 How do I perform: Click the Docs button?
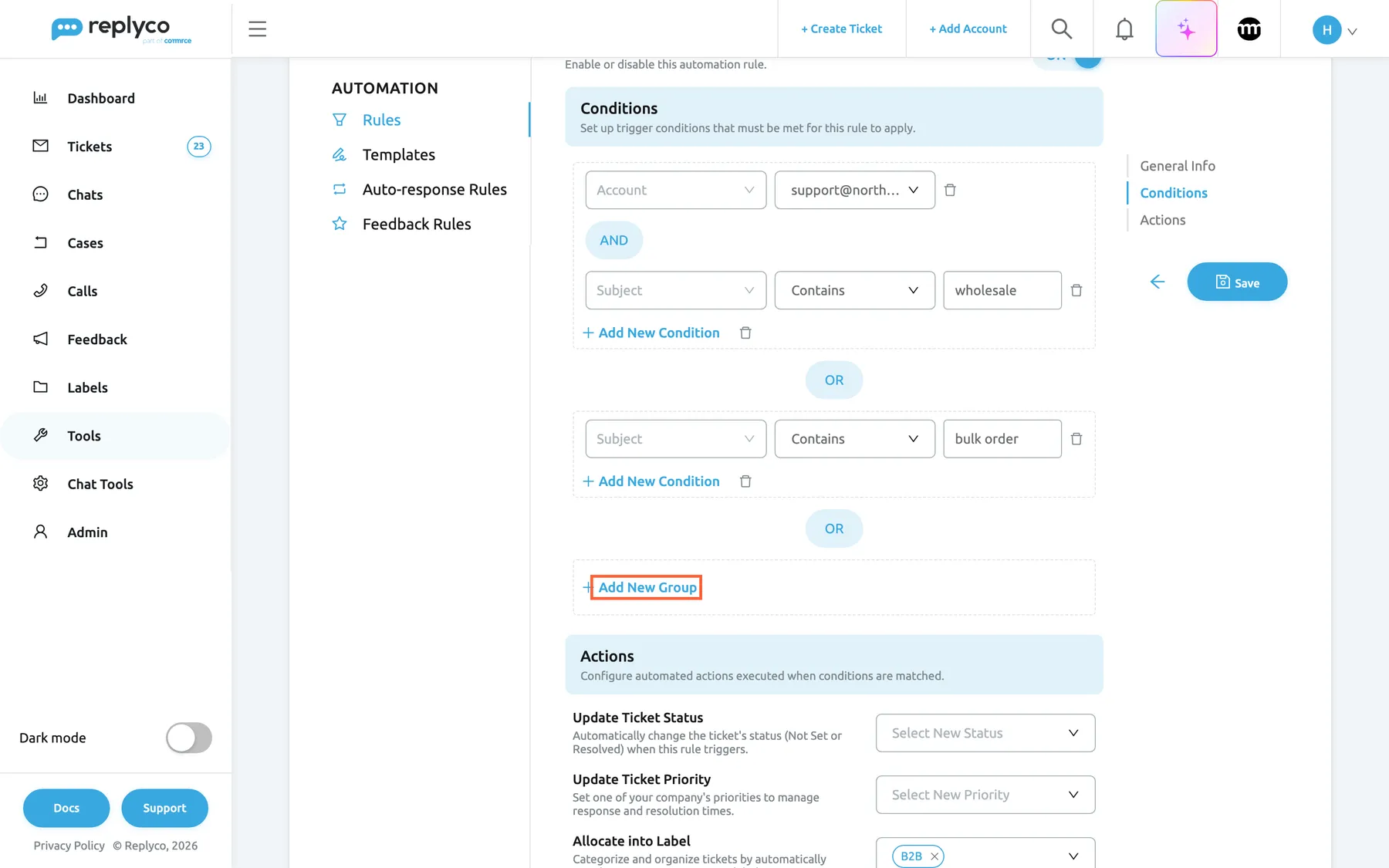pyautogui.click(x=66, y=808)
